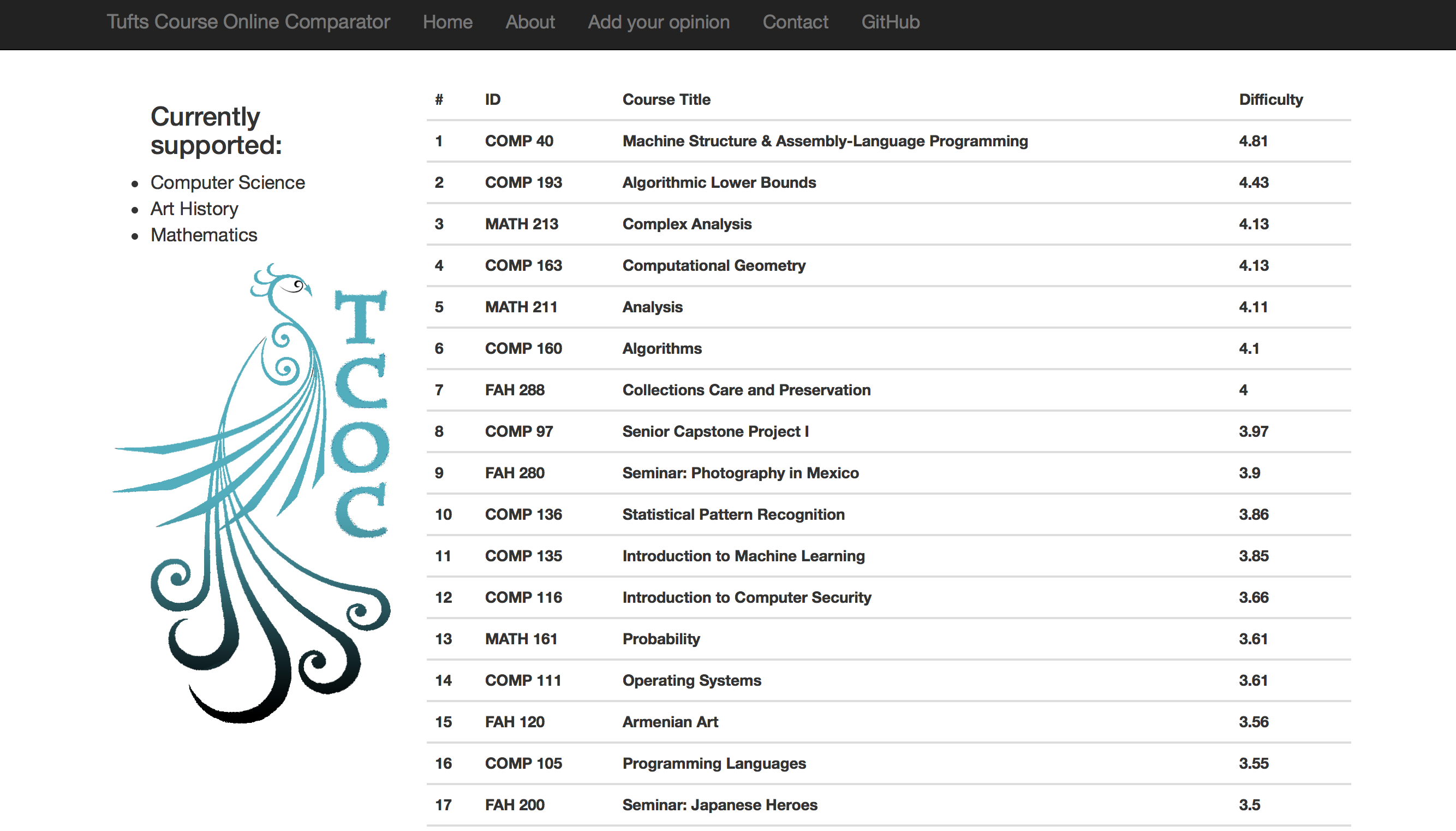
Task: Click the Course Title column header
Action: point(666,99)
